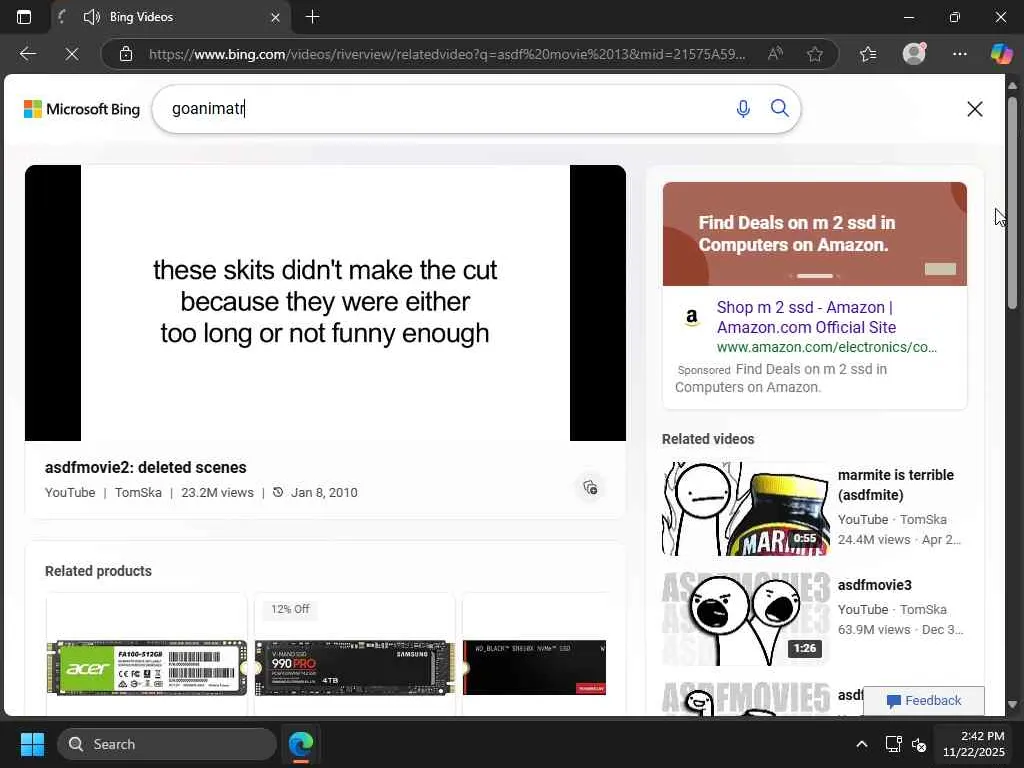This screenshot has width=1024, height=768.
Task: Click the 12% Off badge
Action: pyautogui.click(x=290, y=609)
